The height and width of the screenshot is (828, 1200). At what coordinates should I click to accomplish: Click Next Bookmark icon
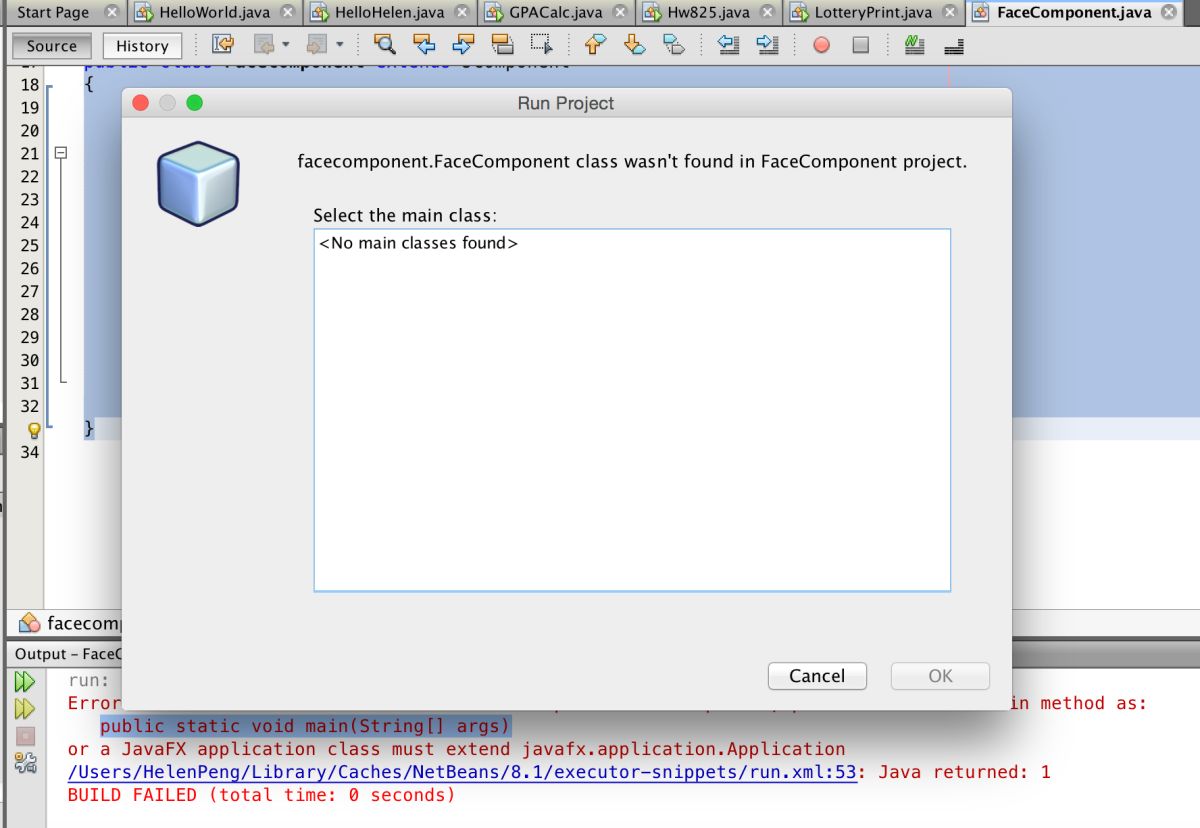(x=635, y=45)
